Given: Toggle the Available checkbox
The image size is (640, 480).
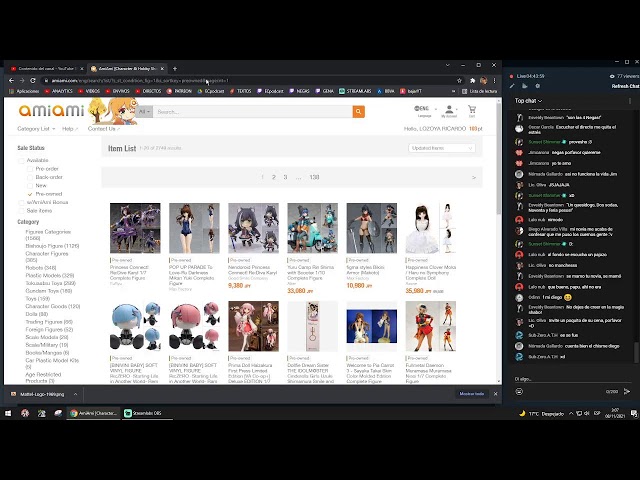Looking at the screenshot, I should [21, 160].
